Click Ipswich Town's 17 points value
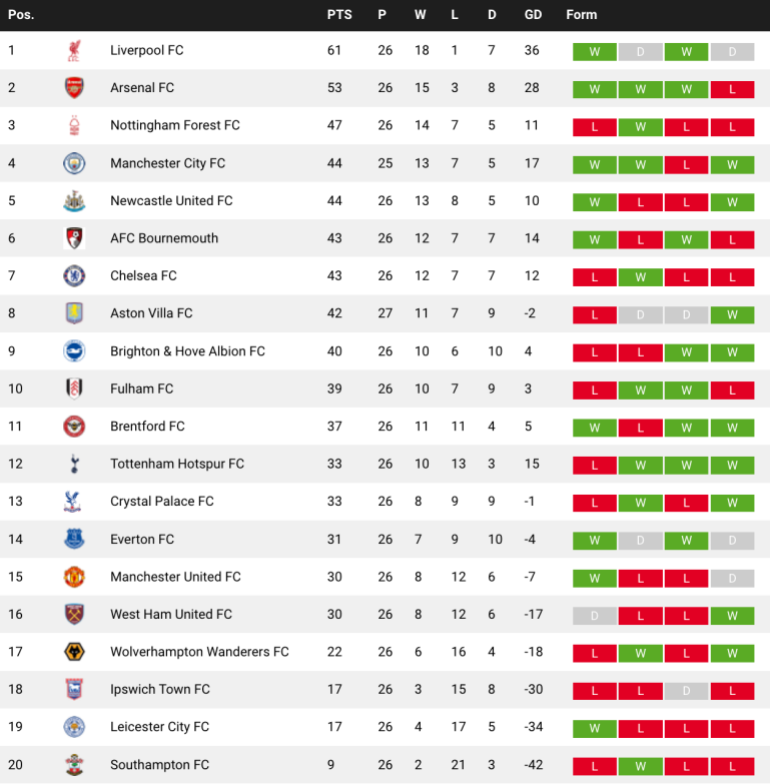The width and height of the screenshot is (770, 784). tap(334, 690)
